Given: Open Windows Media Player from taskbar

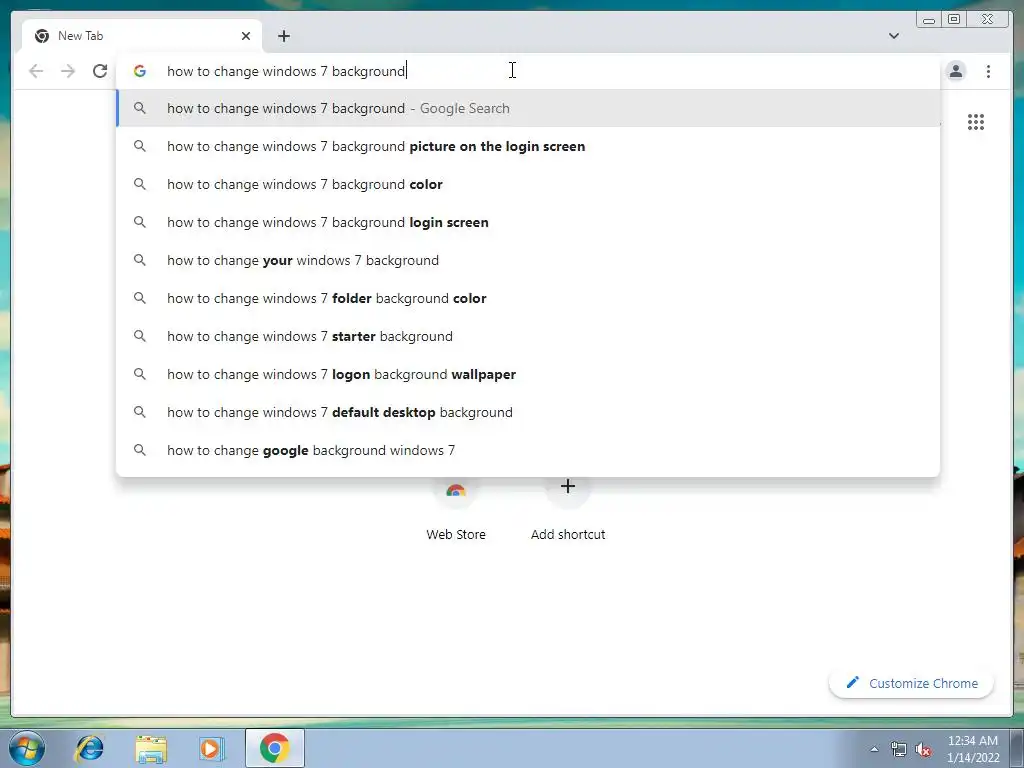Looking at the screenshot, I should pyautogui.click(x=212, y=748).
